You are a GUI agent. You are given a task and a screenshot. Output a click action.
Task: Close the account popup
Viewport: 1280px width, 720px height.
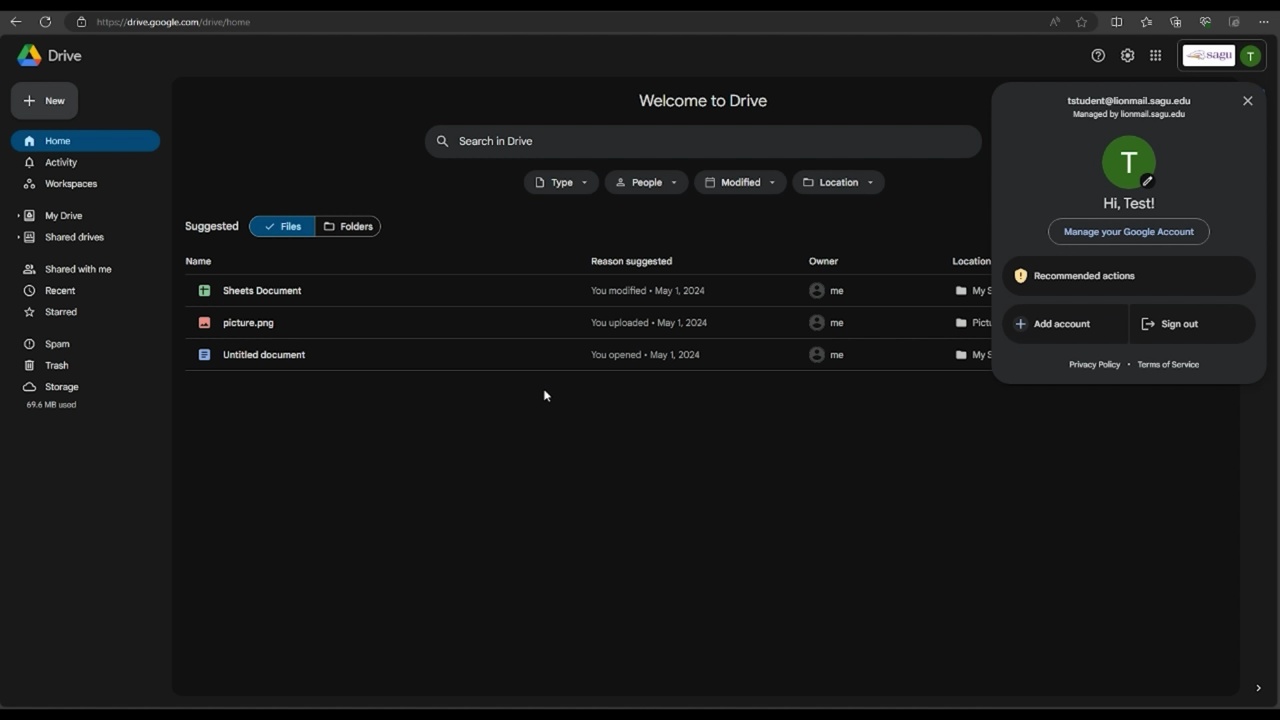pyautogui.click(x=1248, y=101)
